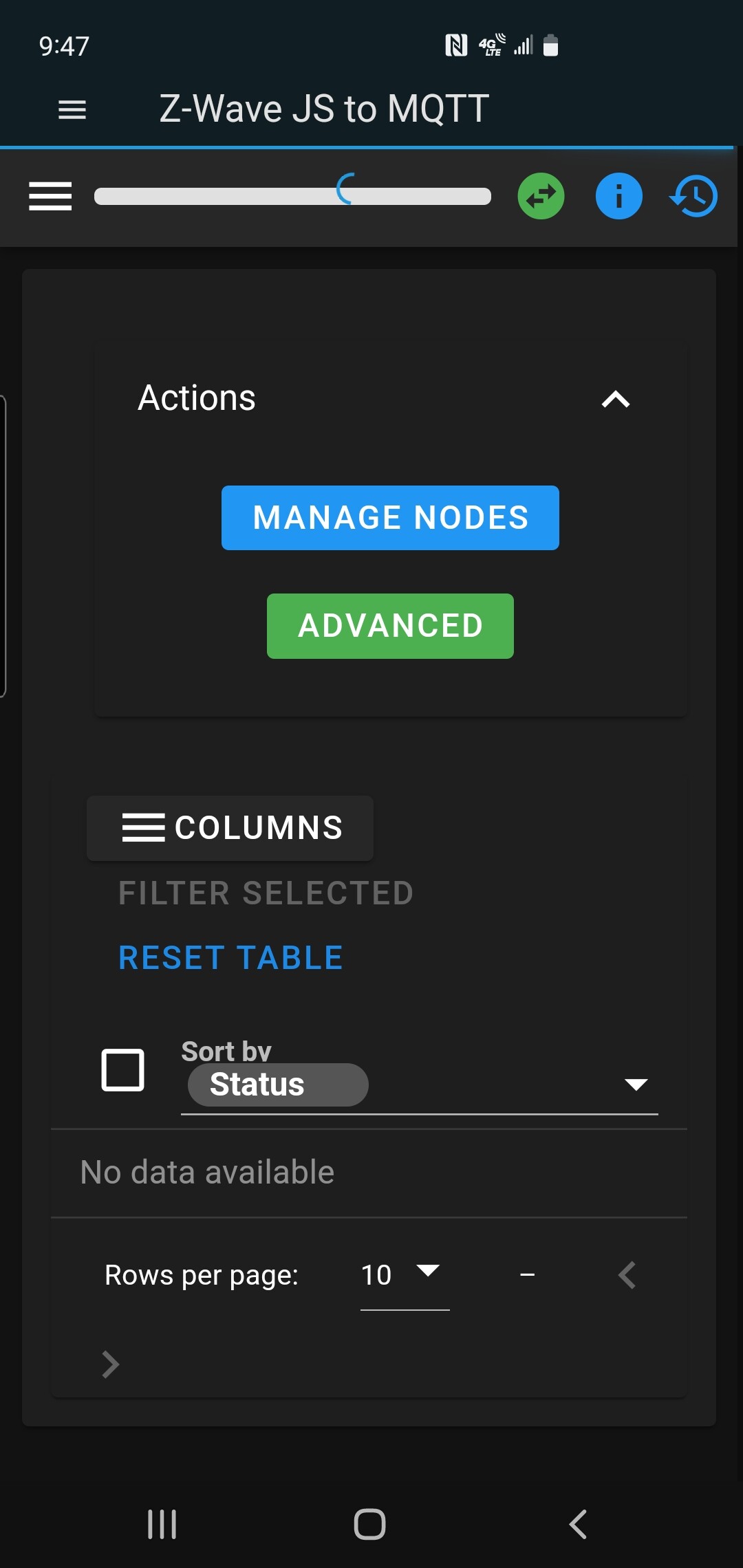The width and height of the screenshot is (743, 1568).
Task: Click the Advanced button
Action: point(390,626)
